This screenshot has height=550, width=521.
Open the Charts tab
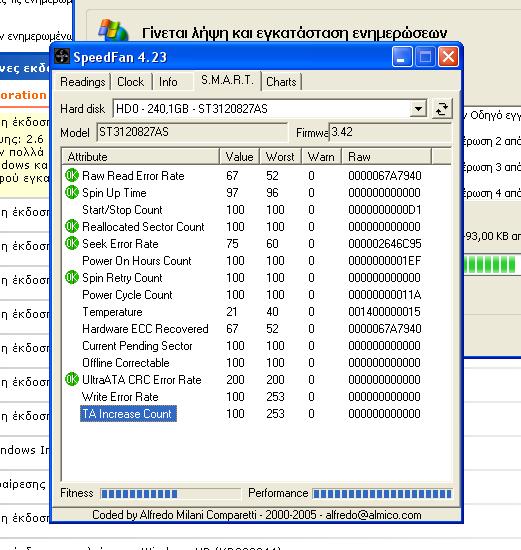pos(281,82)
